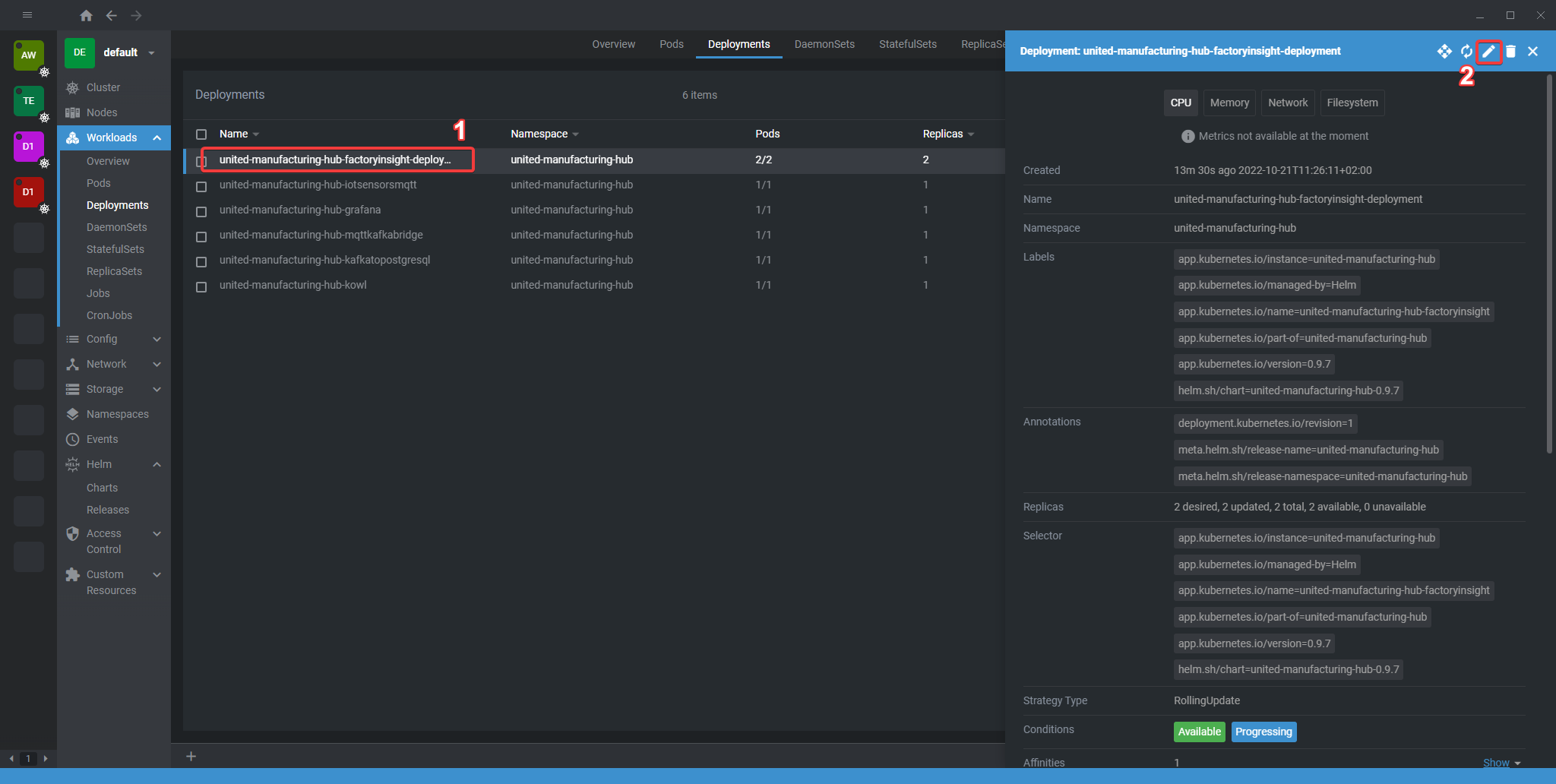
Task: Check the united-manufacturing-hub-grafana row checkbox
Action: [x=201, y=211]
